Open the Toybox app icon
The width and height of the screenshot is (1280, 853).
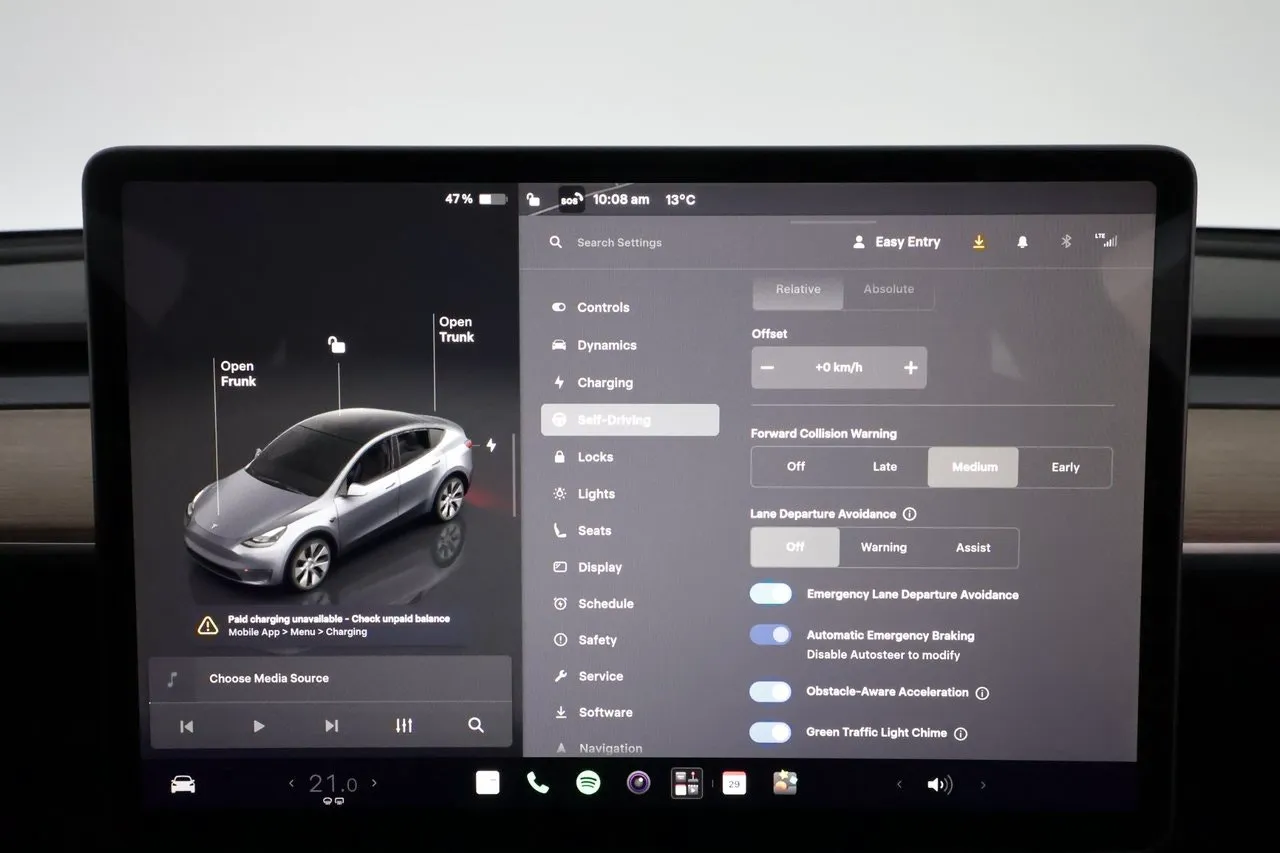click(785, 783)
